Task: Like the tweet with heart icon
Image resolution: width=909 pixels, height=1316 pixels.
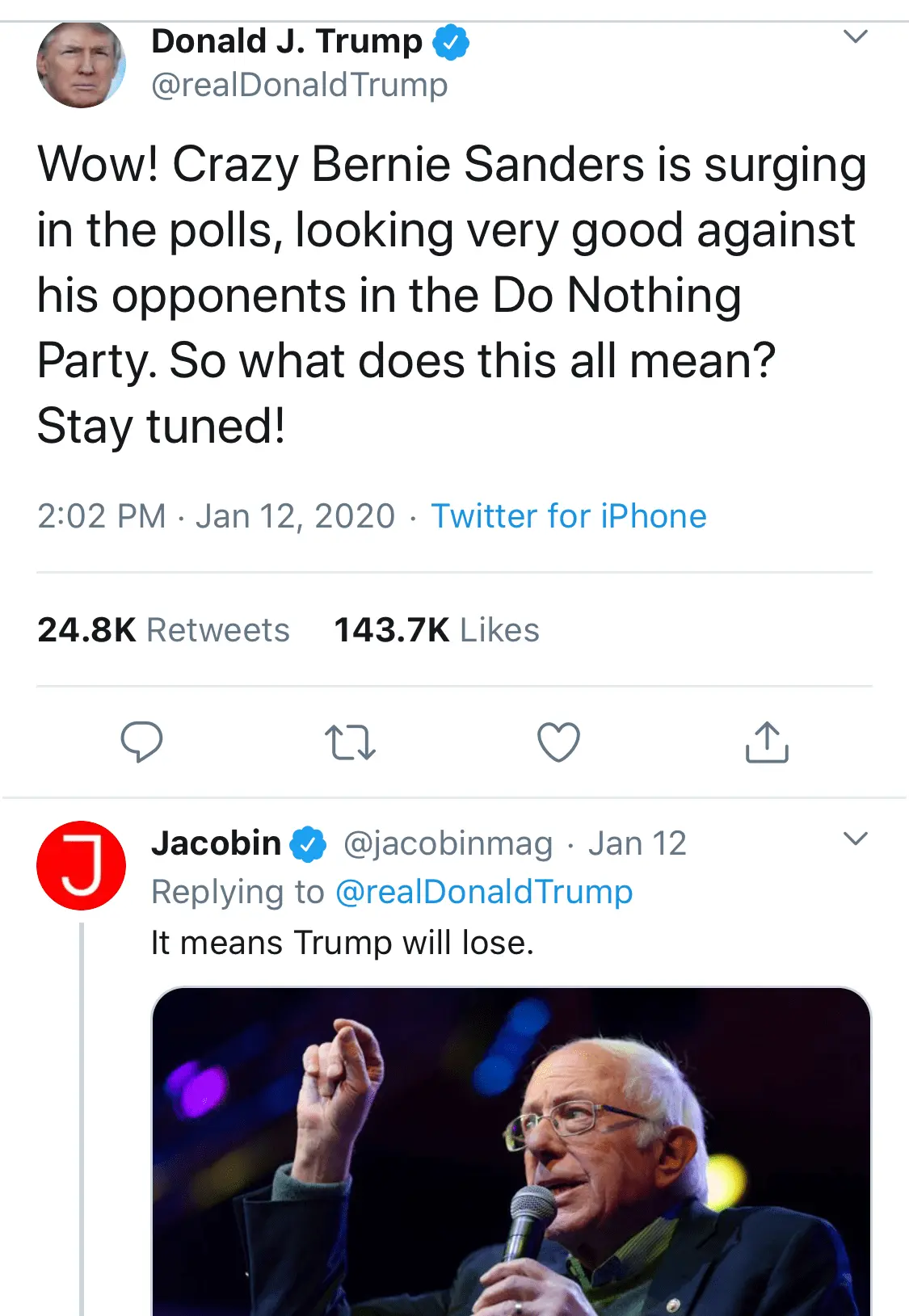Action: click(x=558, y=742)
